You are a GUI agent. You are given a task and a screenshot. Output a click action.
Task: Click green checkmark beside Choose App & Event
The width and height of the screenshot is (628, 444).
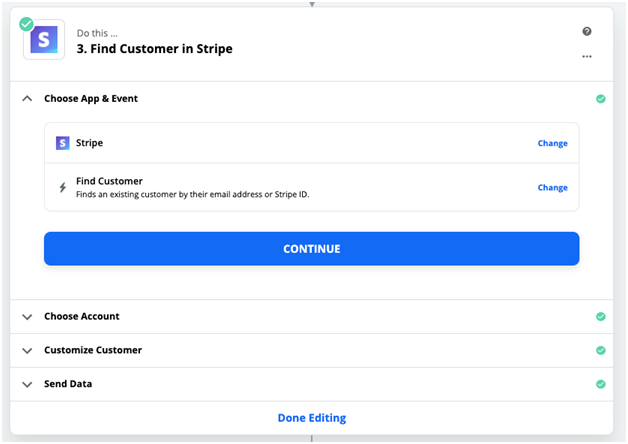[x=600, y=98]
